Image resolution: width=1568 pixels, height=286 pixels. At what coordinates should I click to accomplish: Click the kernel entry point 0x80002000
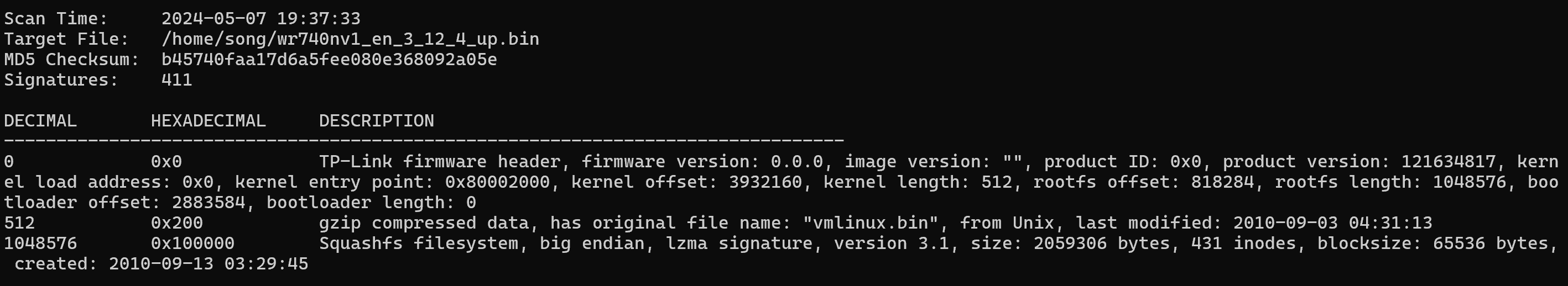tap(497, 182)
